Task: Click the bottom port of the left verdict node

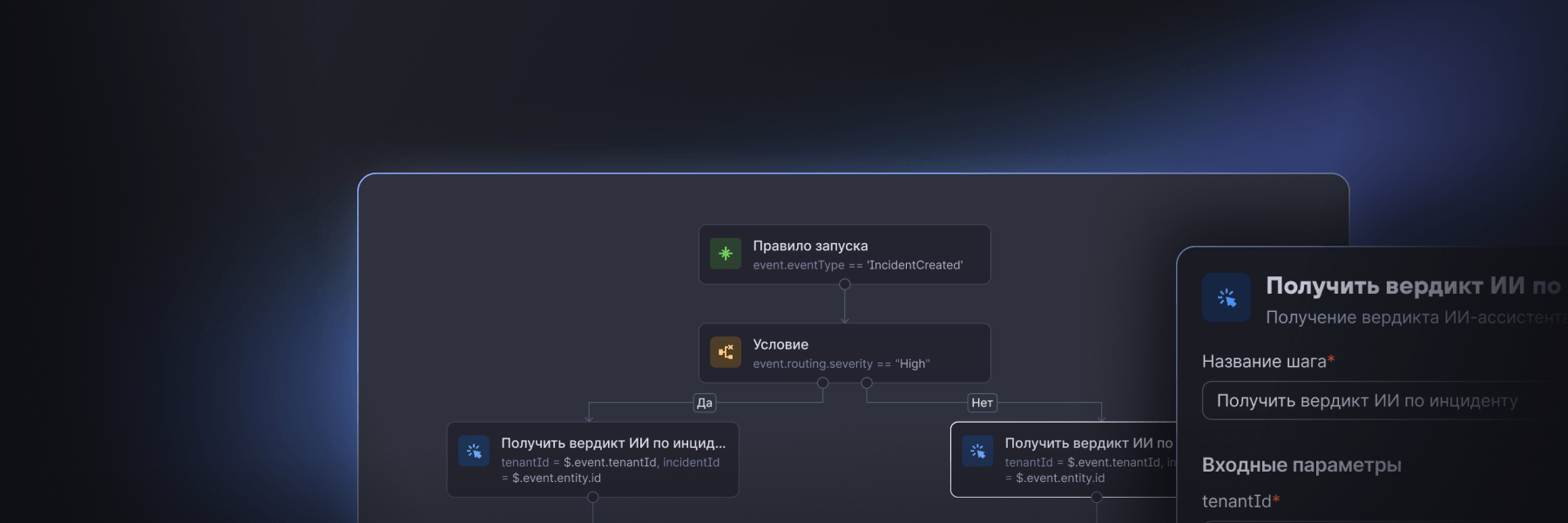Action: pyautogui.click(x=592, y=497)
